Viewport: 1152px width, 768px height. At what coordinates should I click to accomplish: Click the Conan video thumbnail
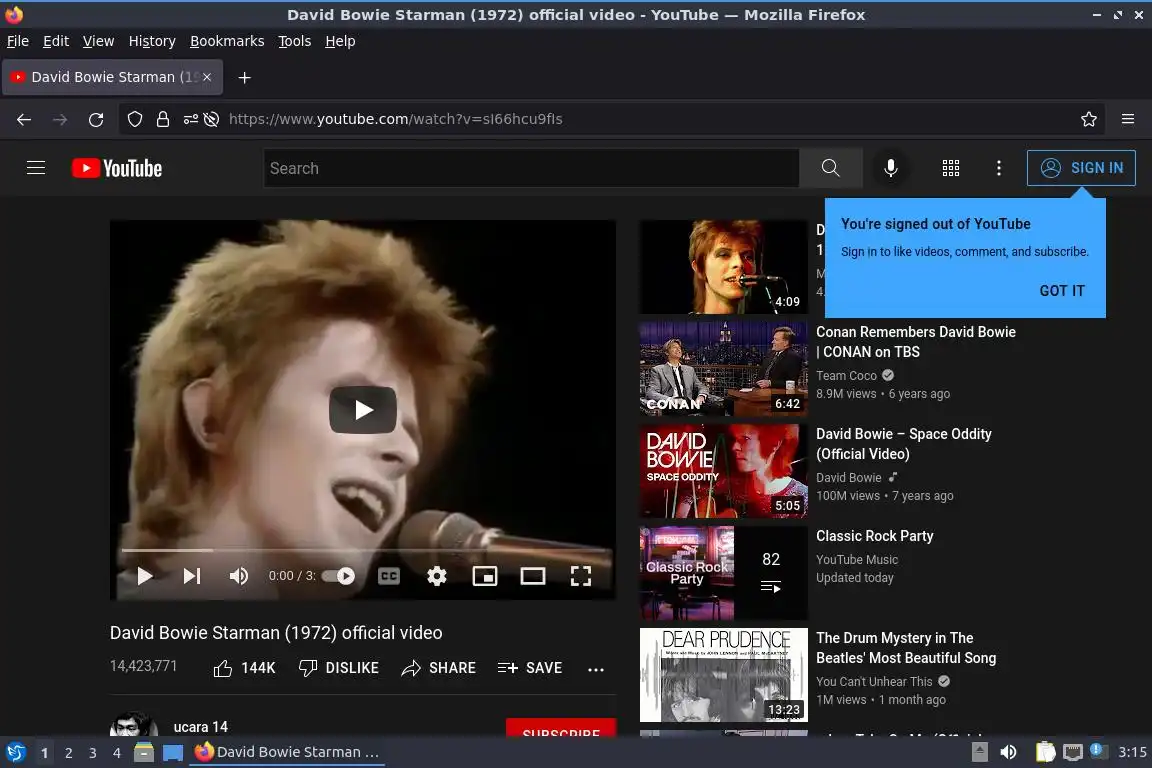click(724, 368)
